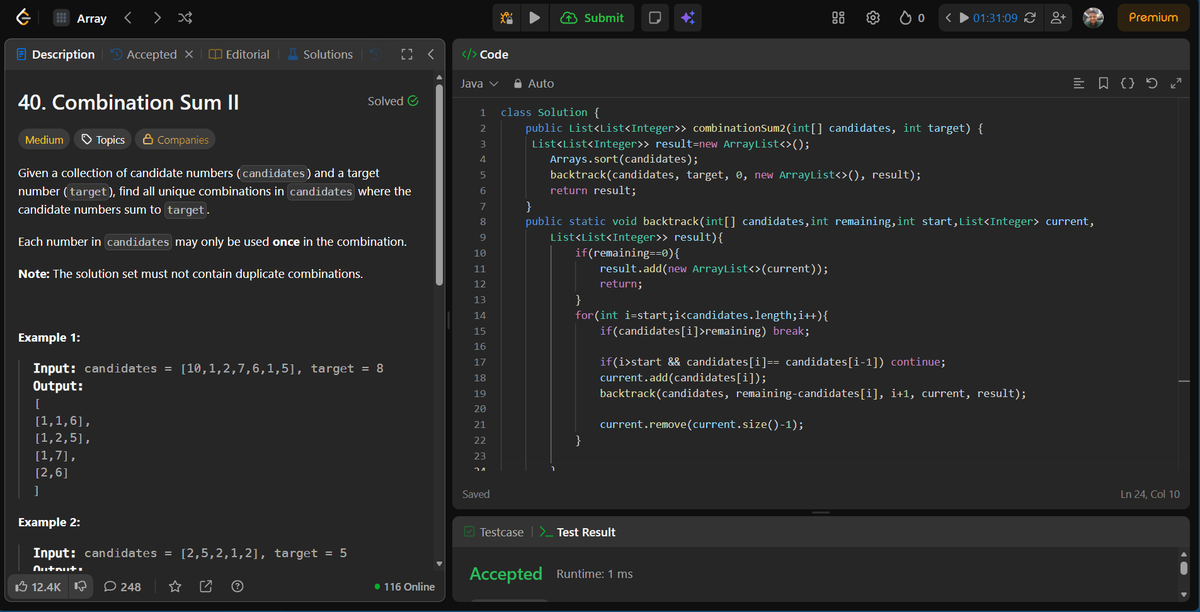1200x612 pixels.
Task: Open the layout grid icon
Action: coord(840,18)
